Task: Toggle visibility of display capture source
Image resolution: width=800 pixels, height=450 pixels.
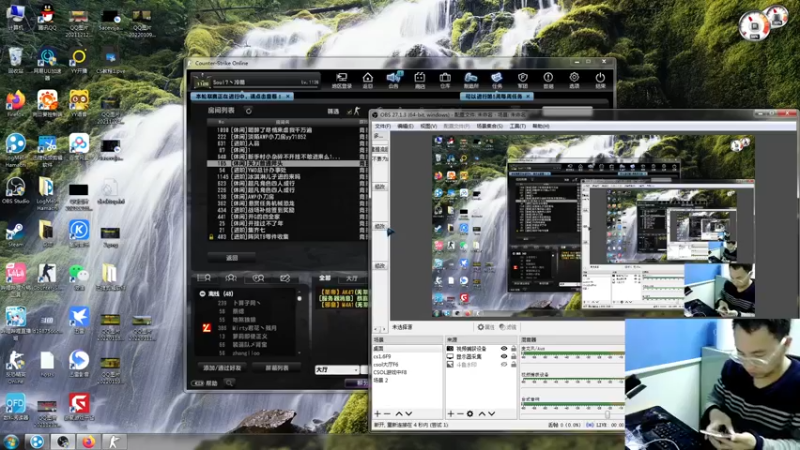Action: pos(504,357)
